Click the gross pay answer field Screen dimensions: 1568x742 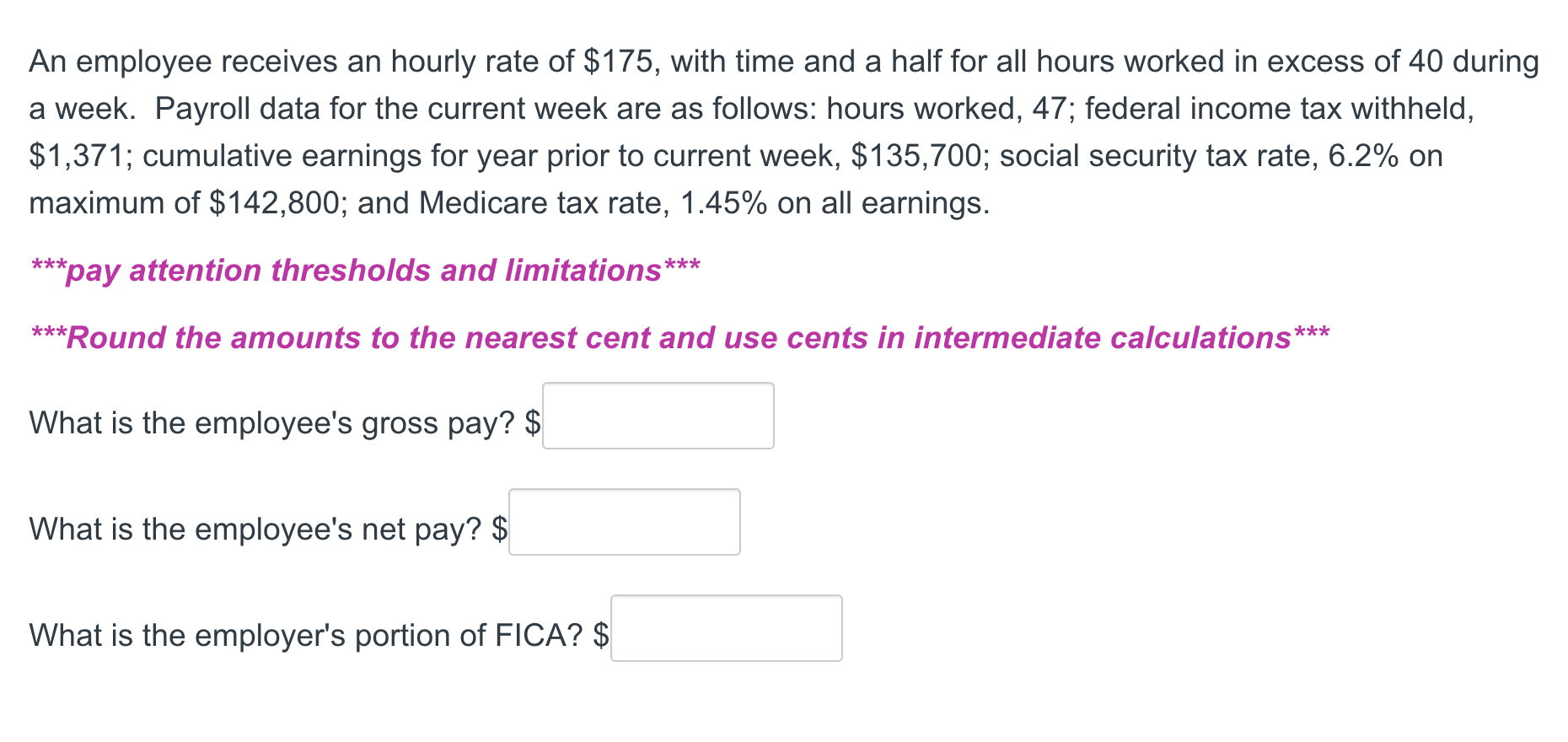click(658, 416)
